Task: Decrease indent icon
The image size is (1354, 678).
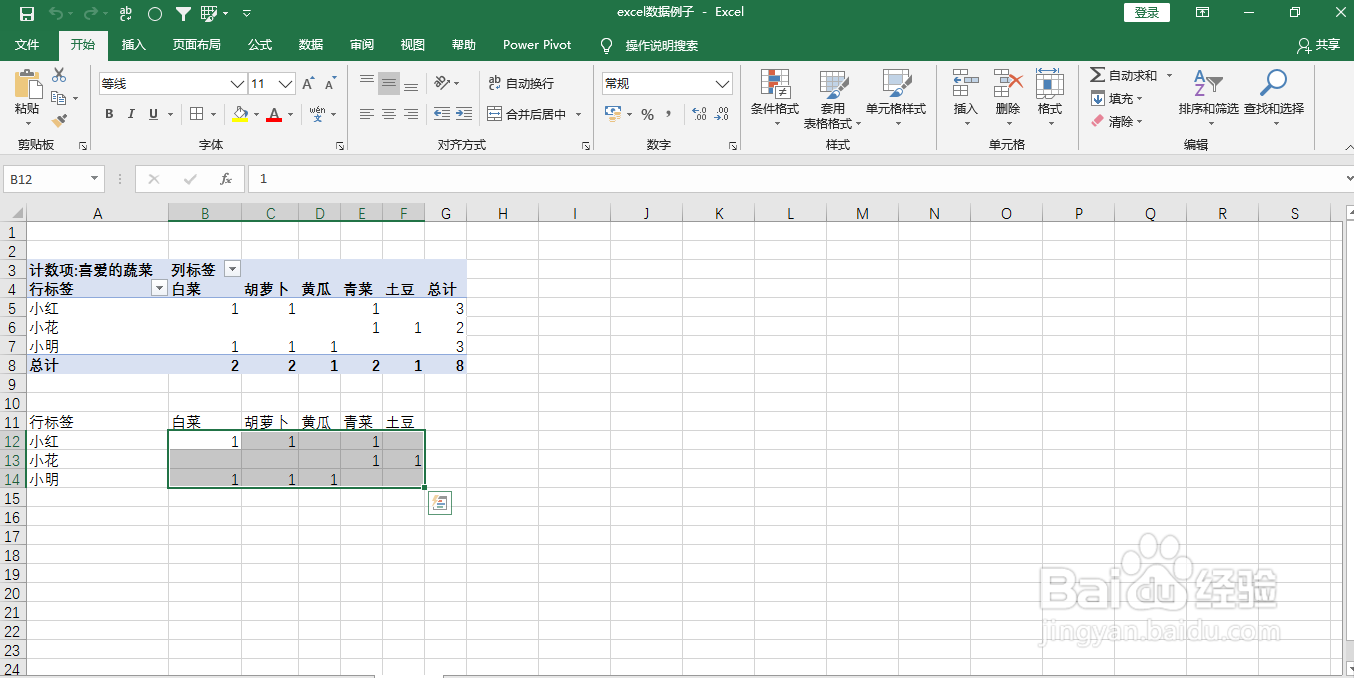Action: [441, 114]
